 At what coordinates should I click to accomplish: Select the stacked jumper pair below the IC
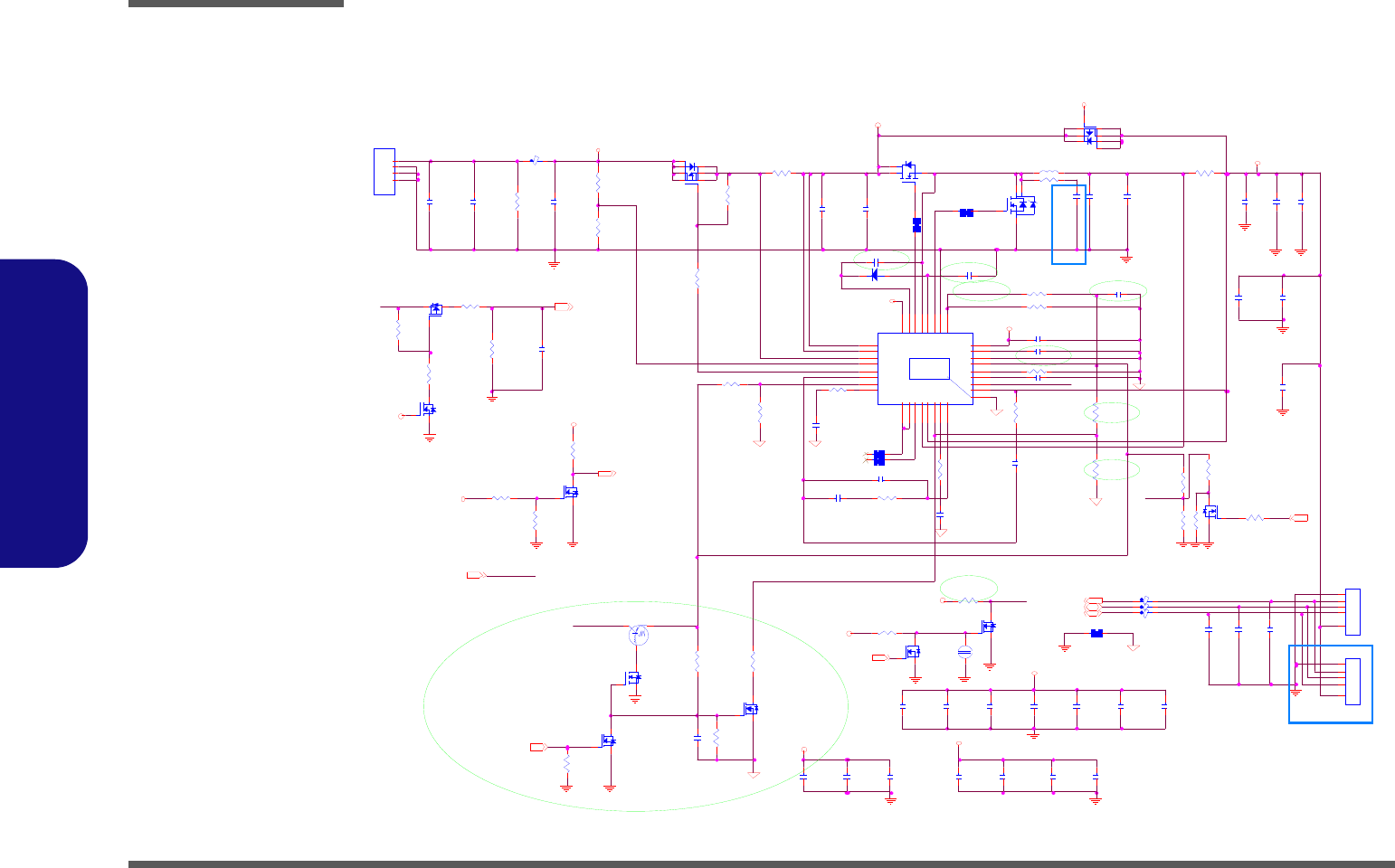[x=878, y=458]
